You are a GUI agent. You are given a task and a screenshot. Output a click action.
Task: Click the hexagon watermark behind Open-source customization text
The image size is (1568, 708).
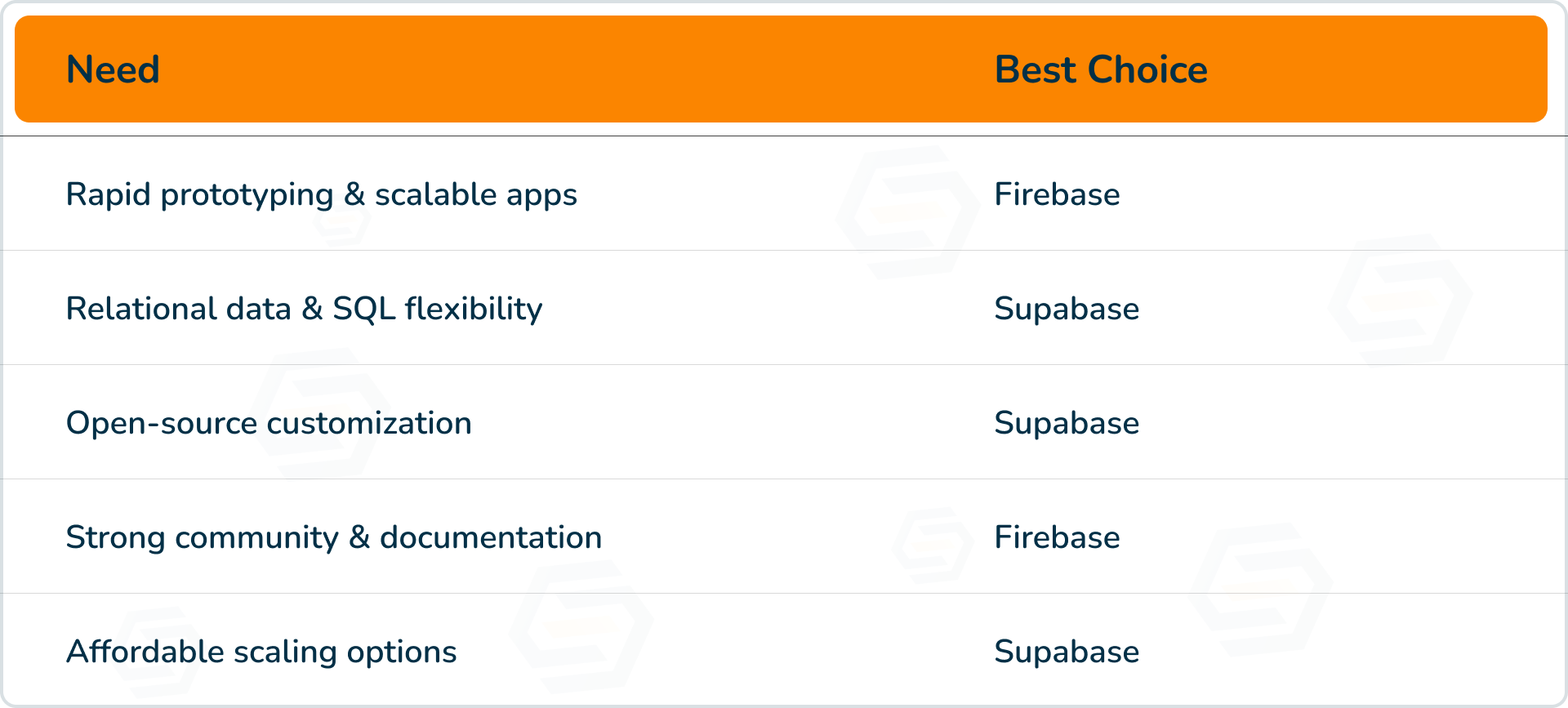tap(323, 414)
